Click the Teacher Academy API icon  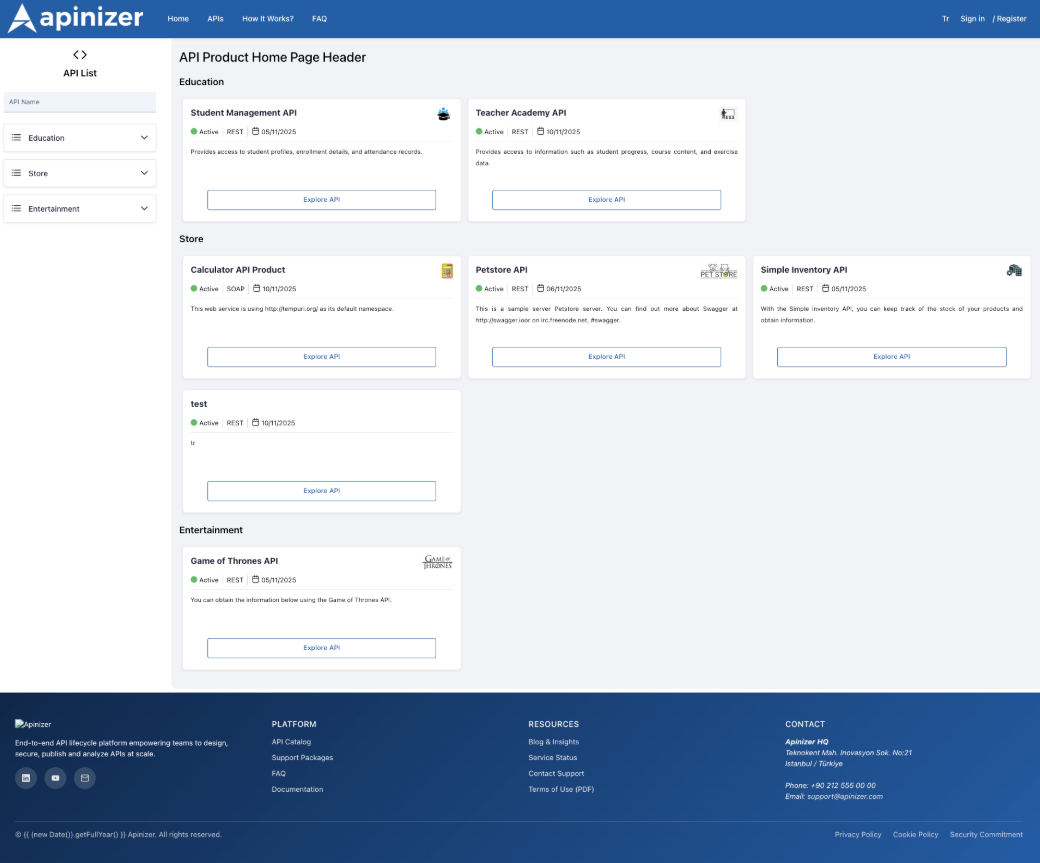(728, 114)
